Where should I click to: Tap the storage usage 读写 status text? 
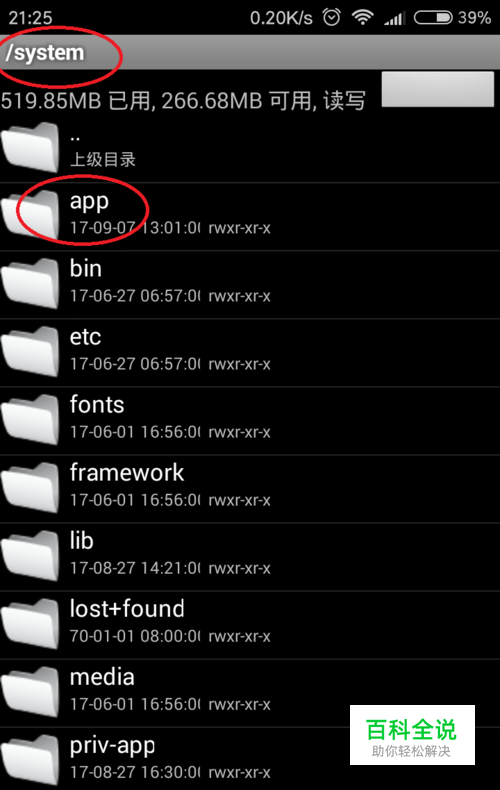(x=344, y=101)
